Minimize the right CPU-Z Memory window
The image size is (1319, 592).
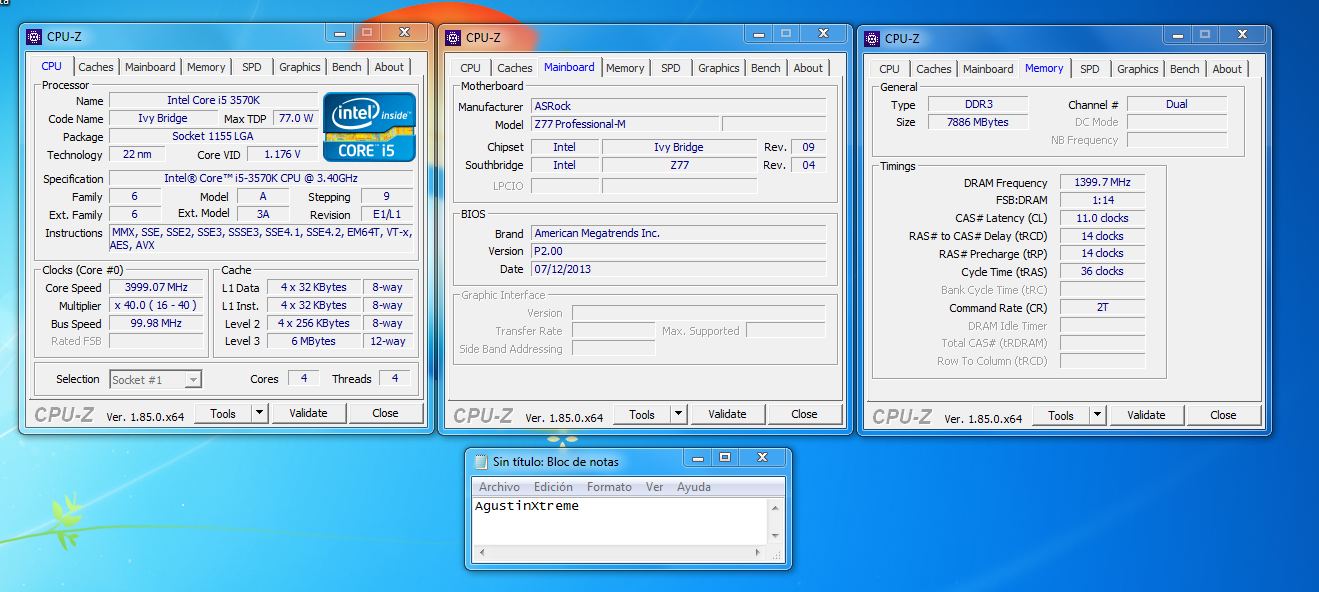coord(1178,36)
